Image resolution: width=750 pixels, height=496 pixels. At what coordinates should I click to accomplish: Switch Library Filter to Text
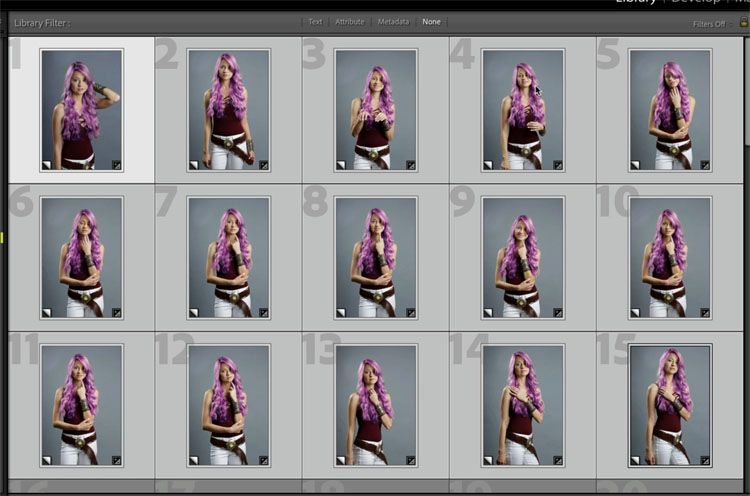(x=315, y=22)
